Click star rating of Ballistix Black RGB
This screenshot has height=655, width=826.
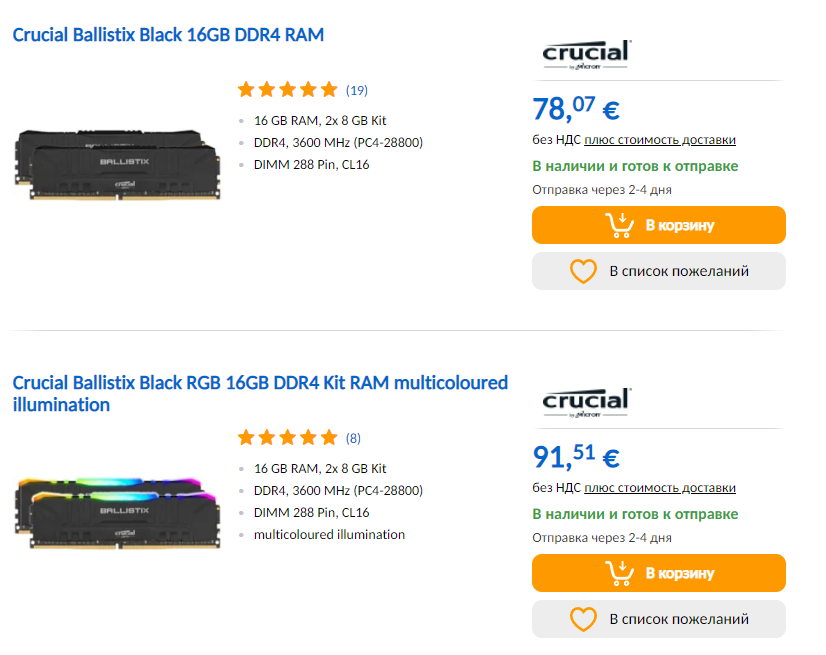288,438
